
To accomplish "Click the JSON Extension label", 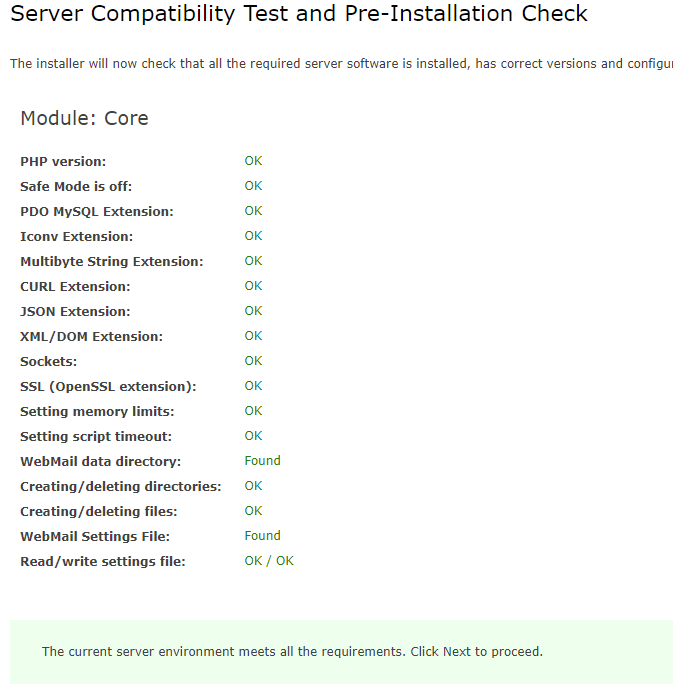I will pyautogui.click(x=75, y=311).
